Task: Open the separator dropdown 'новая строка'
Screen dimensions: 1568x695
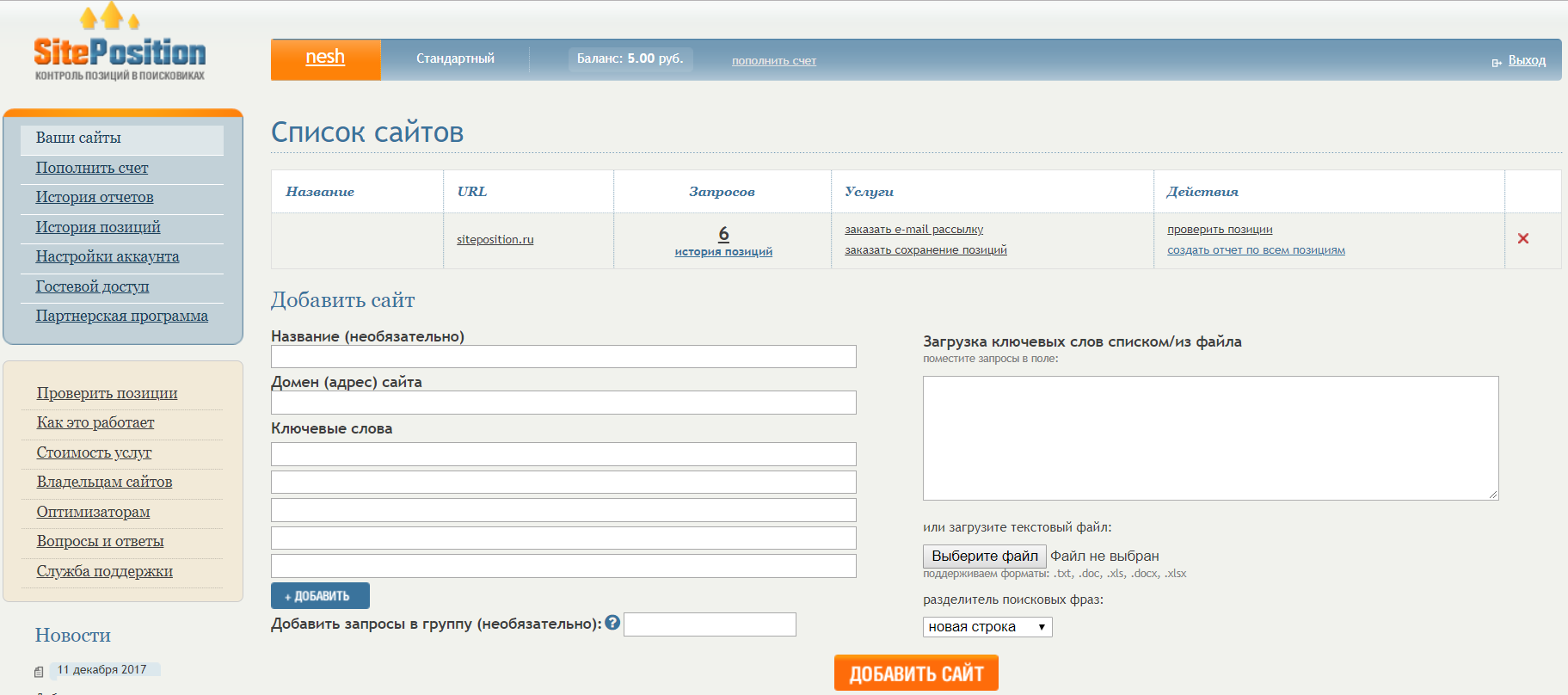Action: click(x=987, y=627)
